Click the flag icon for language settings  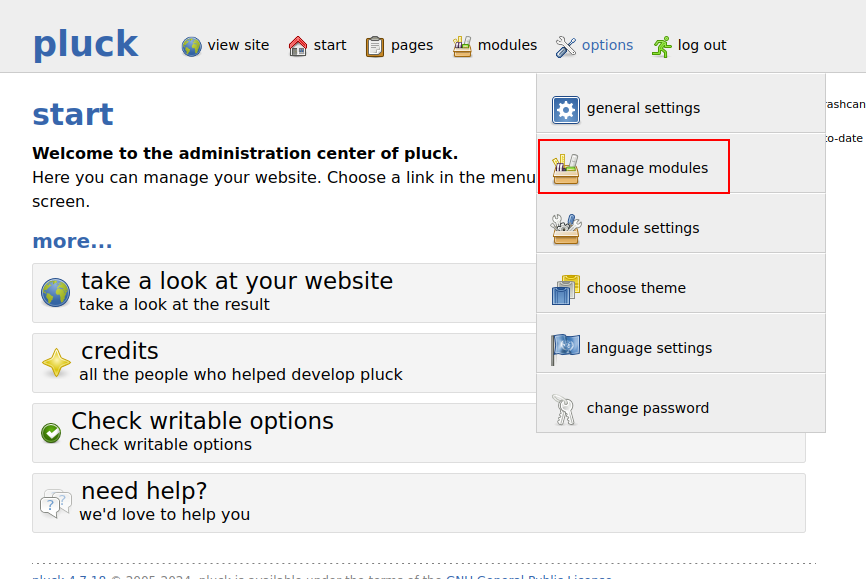[566, 349]
